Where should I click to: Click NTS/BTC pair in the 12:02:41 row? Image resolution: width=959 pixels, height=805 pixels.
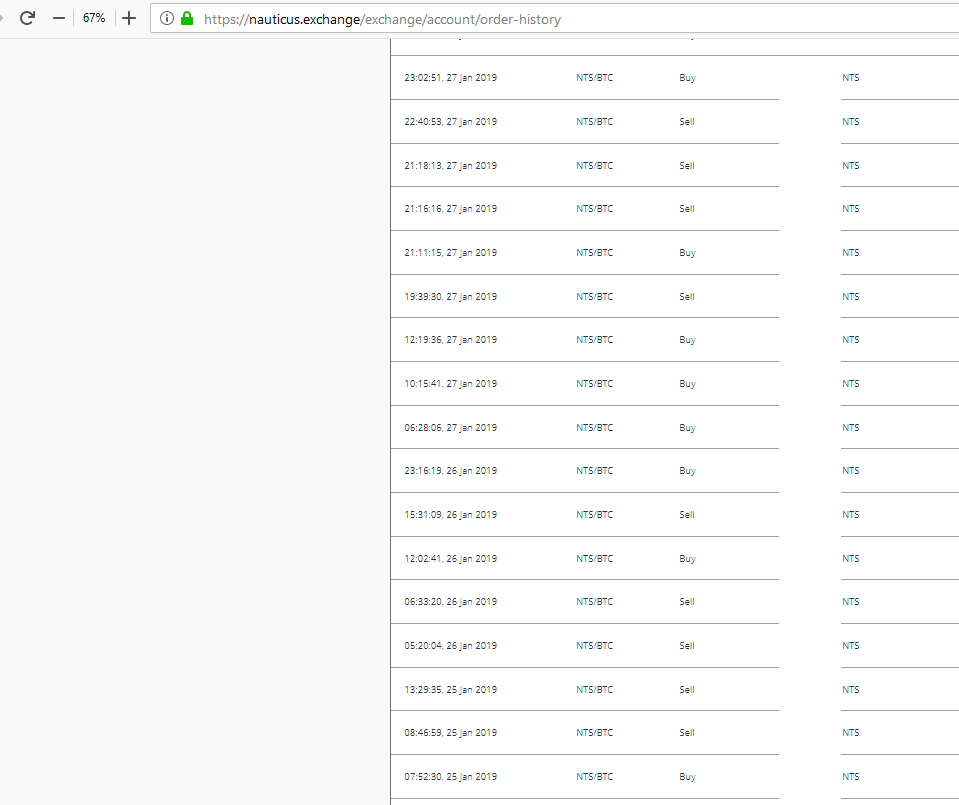(x=594, y=558)
